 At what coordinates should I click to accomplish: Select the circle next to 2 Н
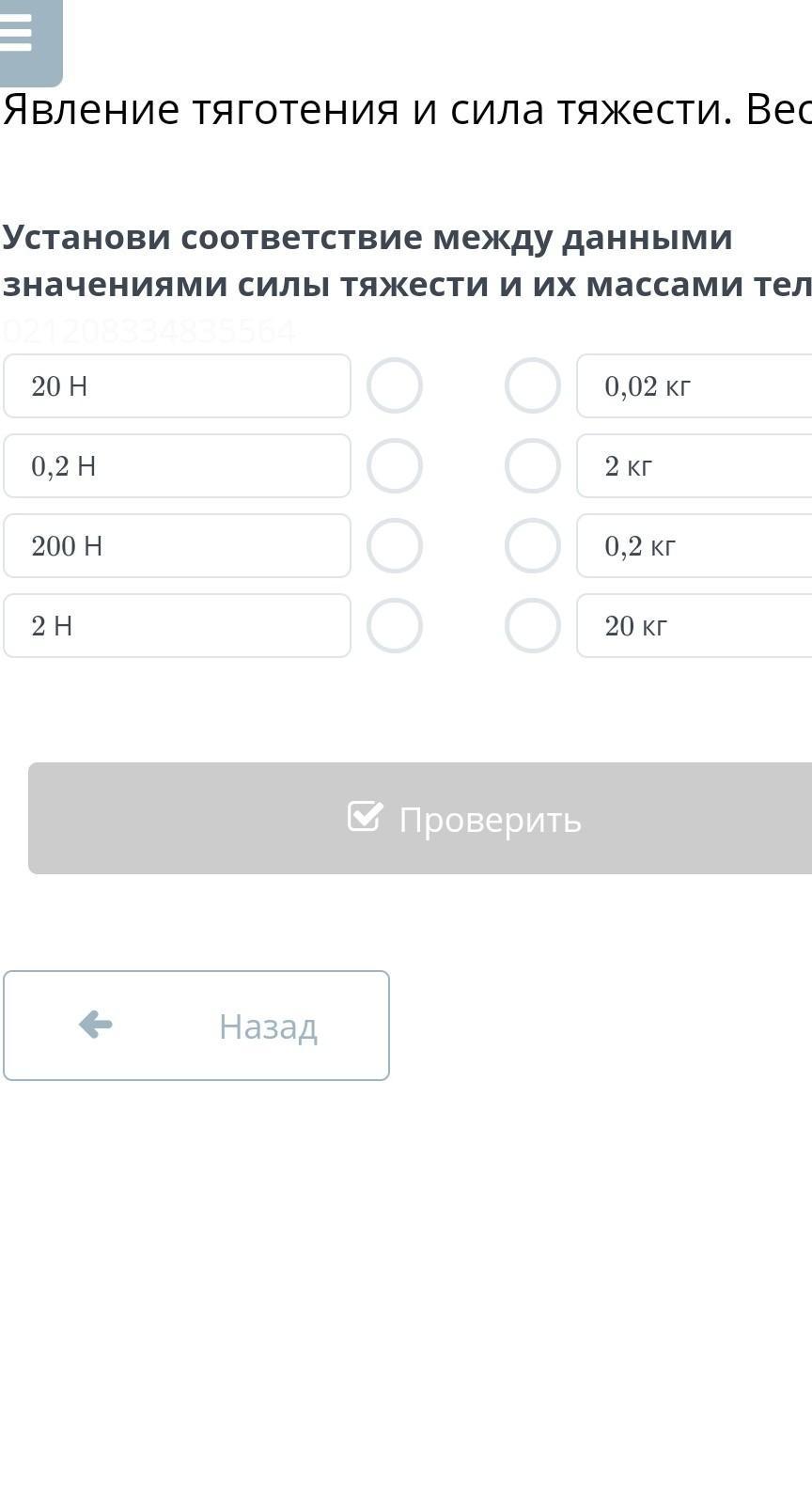[x=395, y=625]
